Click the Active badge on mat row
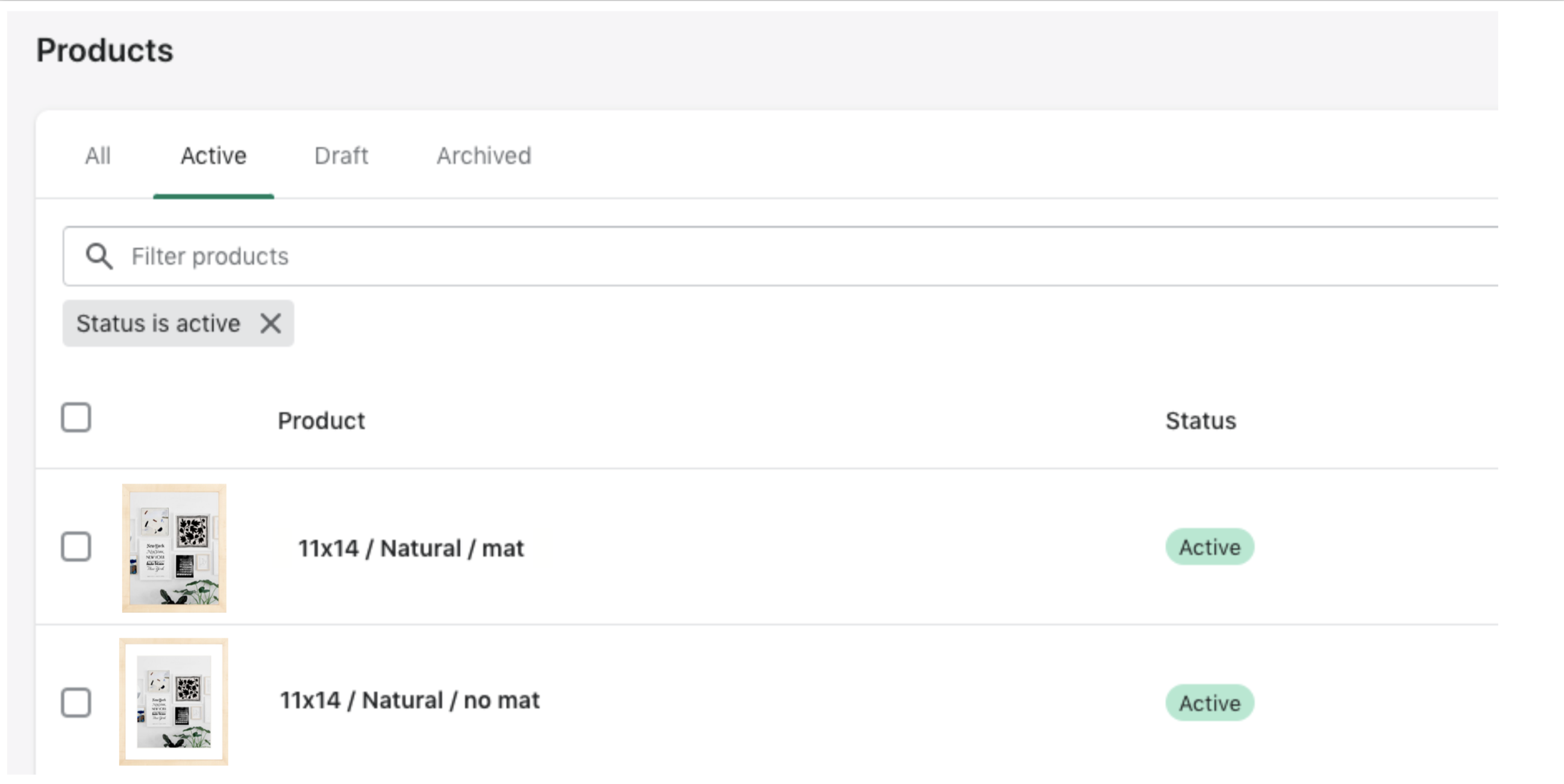Screen dimensions: 1564x784 (1209, 547)
